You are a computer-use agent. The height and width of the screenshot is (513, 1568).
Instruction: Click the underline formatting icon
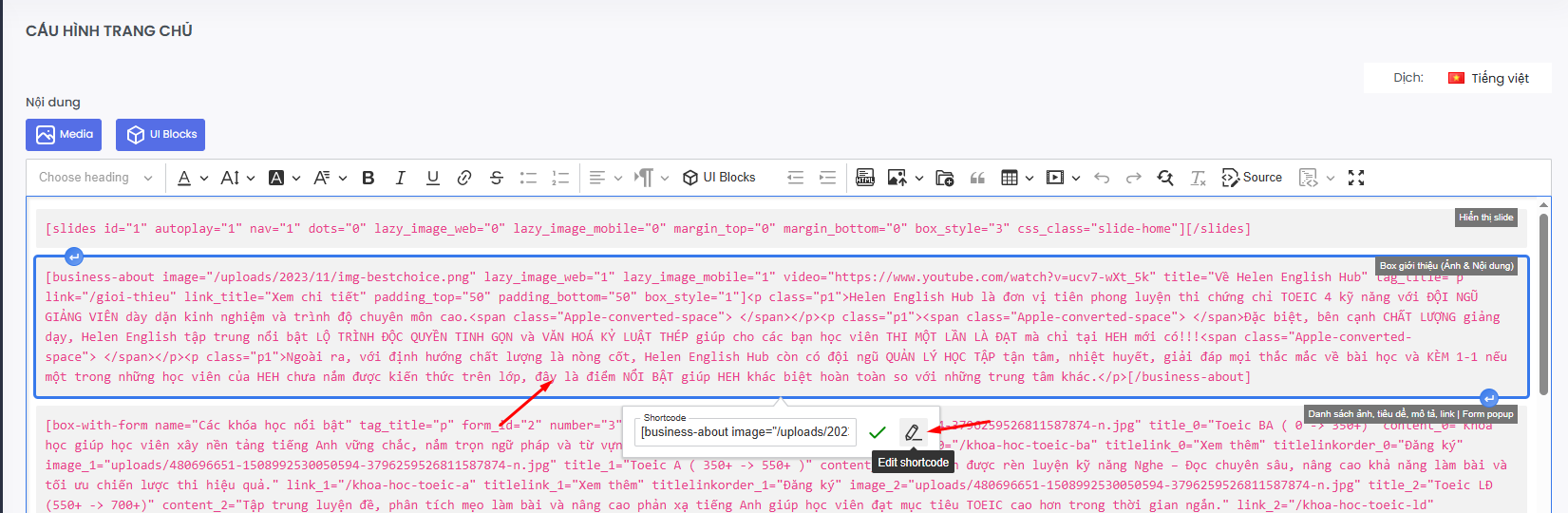tap(433, 178)
